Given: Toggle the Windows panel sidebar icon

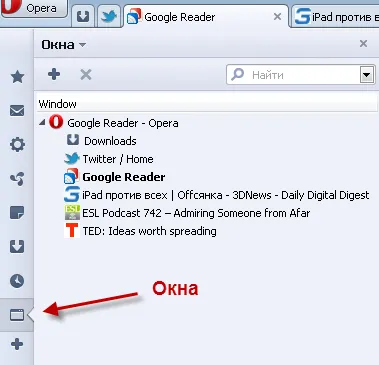Looking at the screenshot, I should point(17,315).
